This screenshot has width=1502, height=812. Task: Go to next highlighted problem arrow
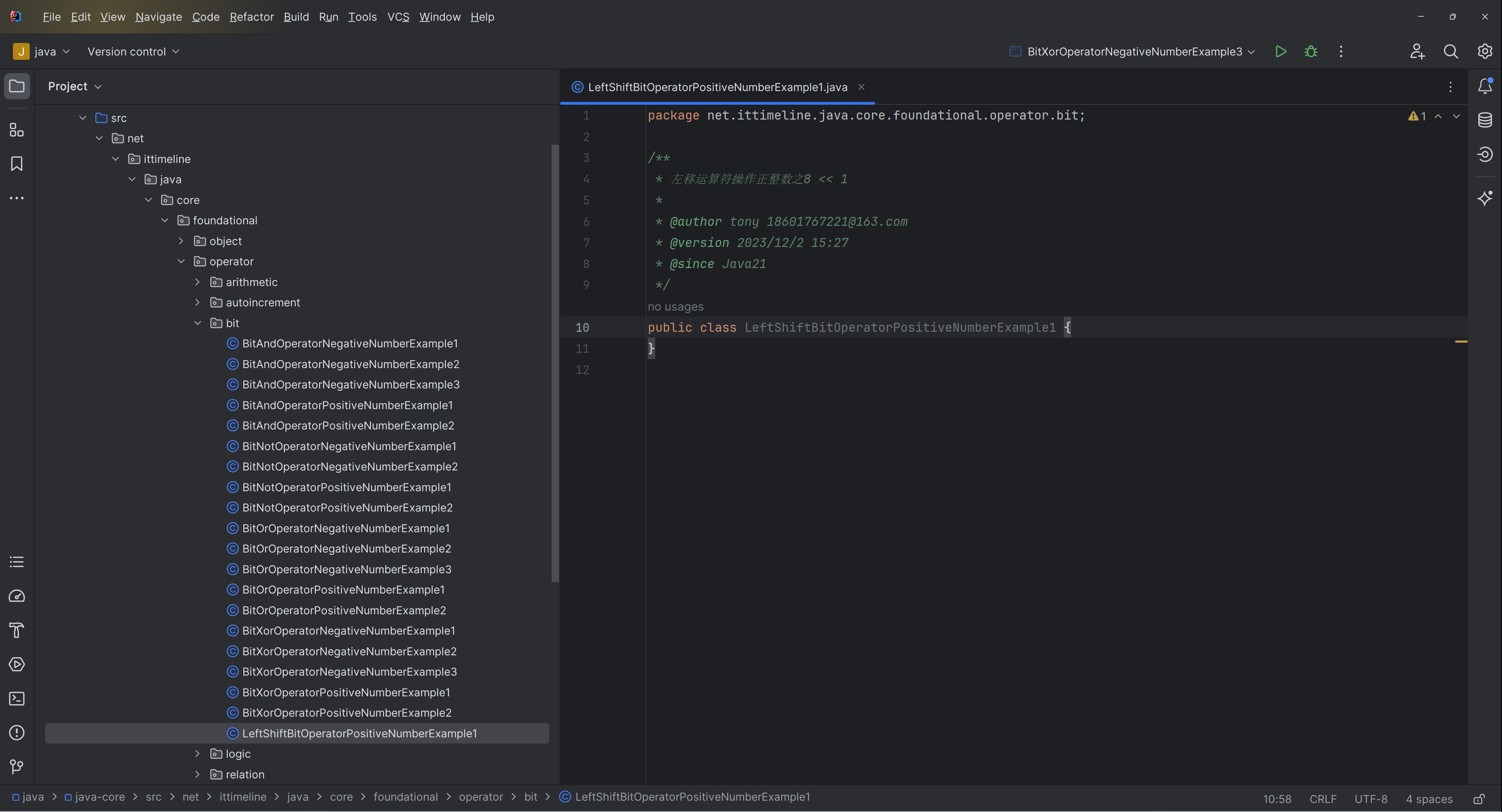[x=1457, y=116]
